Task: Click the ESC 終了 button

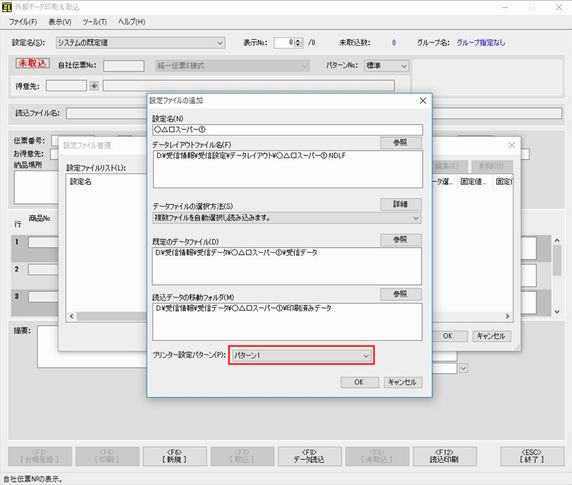Action: coord(532,456)
